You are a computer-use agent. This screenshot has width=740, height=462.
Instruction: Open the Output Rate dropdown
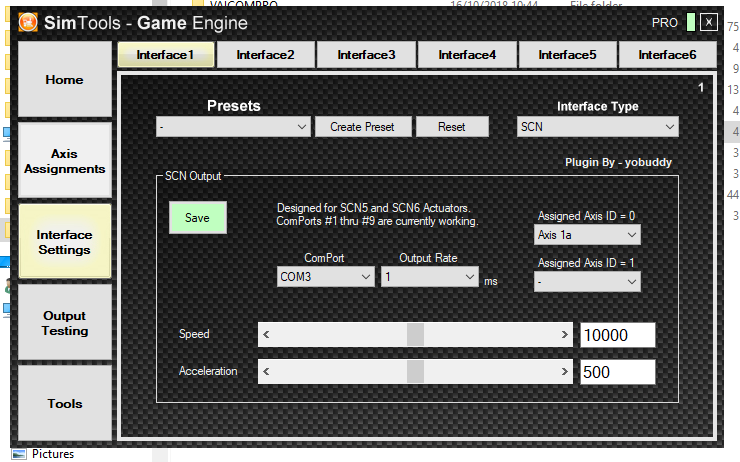coord(429,277)
